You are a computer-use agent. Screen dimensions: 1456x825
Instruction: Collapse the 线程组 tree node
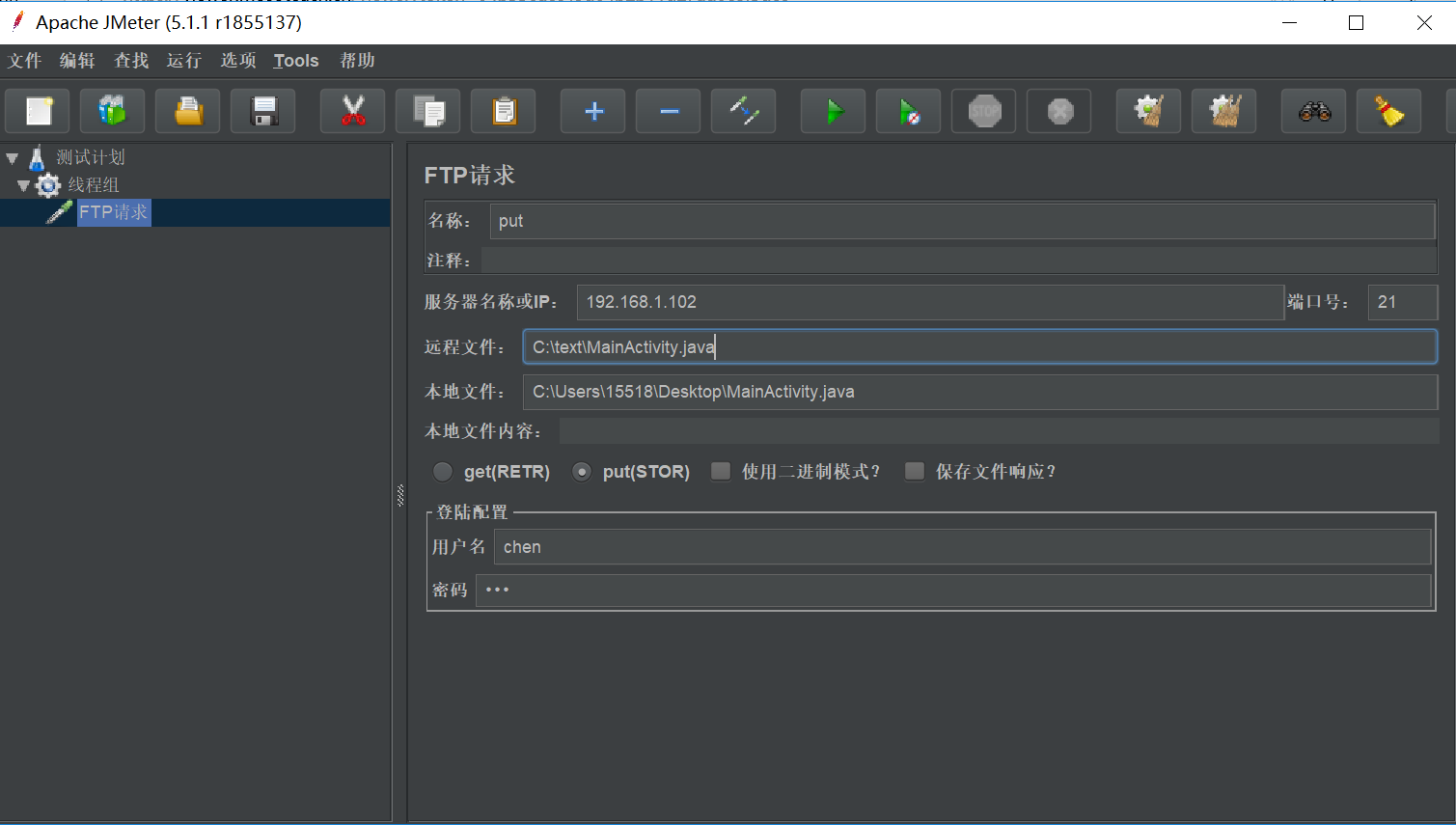click(x=24, y=185)
